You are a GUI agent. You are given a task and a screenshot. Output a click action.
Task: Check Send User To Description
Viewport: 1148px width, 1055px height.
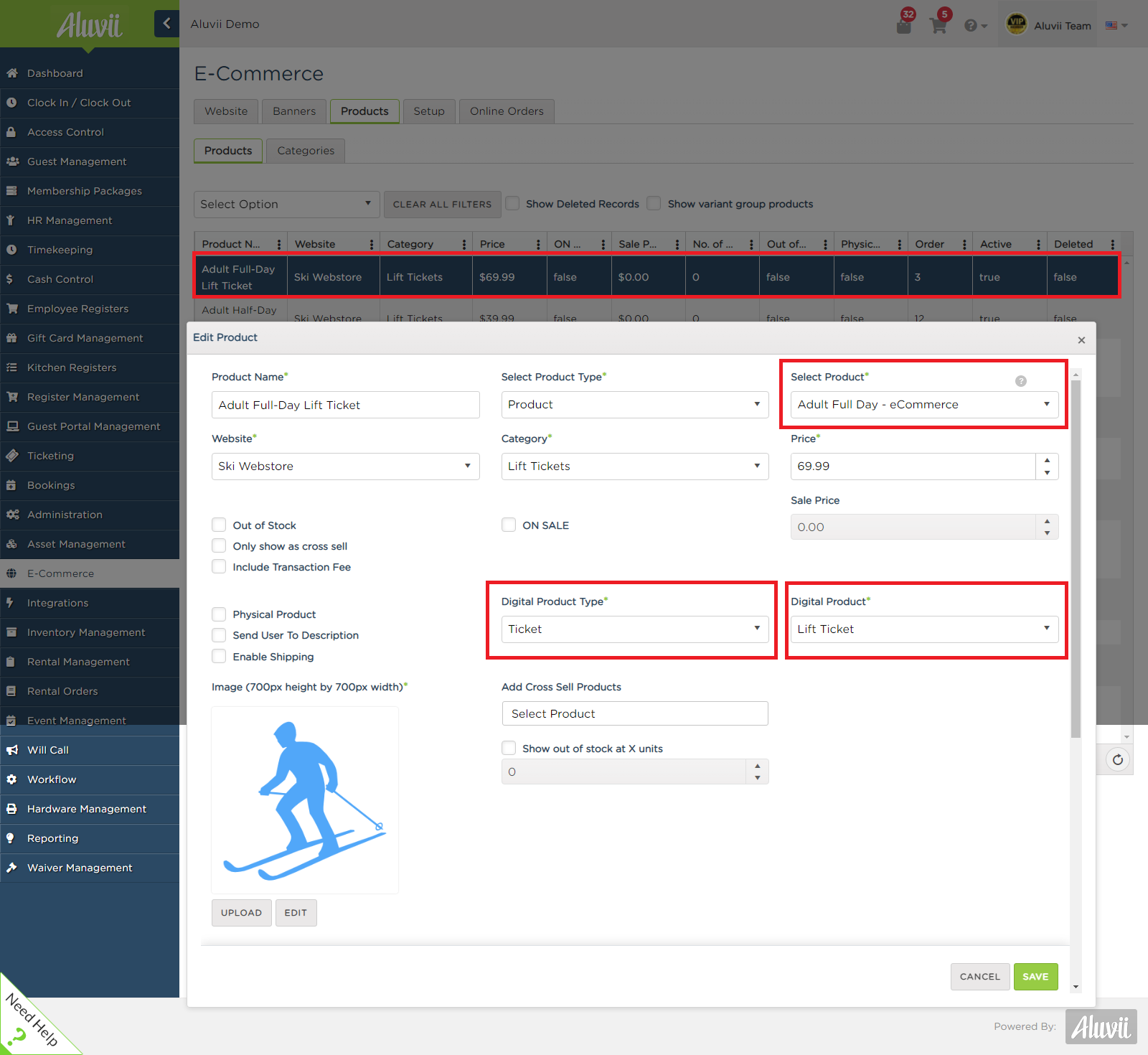coord(219,634)
